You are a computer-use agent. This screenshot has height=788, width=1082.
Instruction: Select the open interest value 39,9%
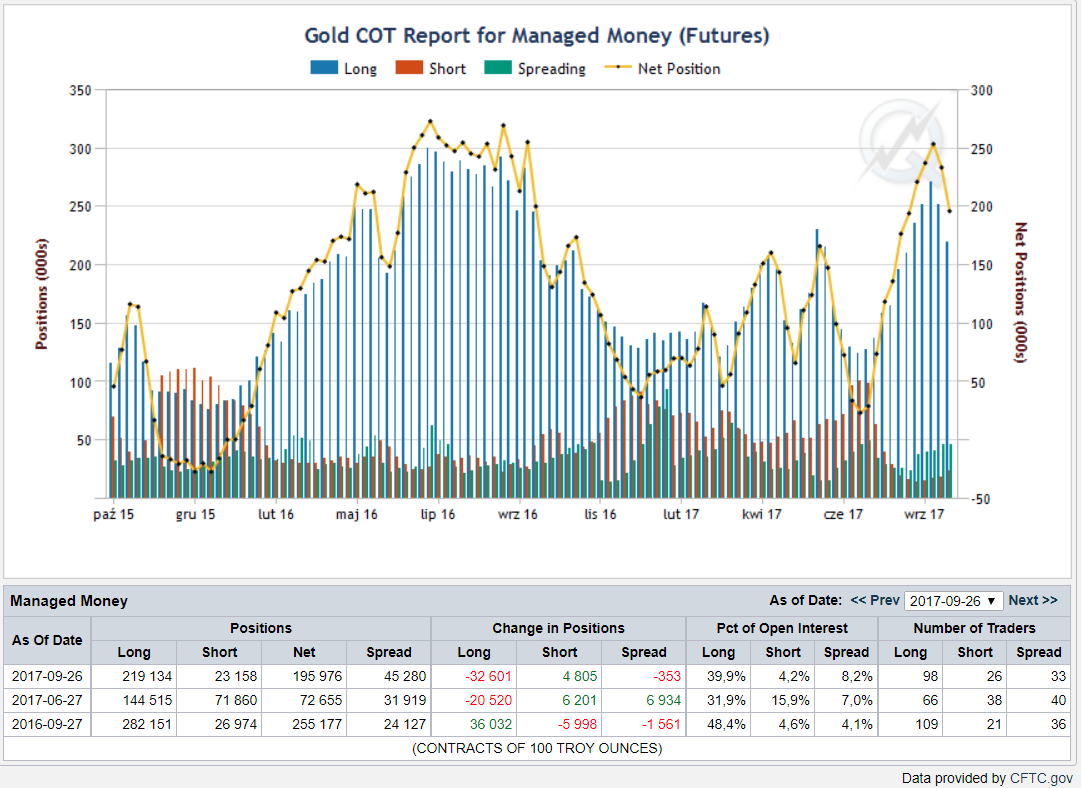click(x=726, y=676)
